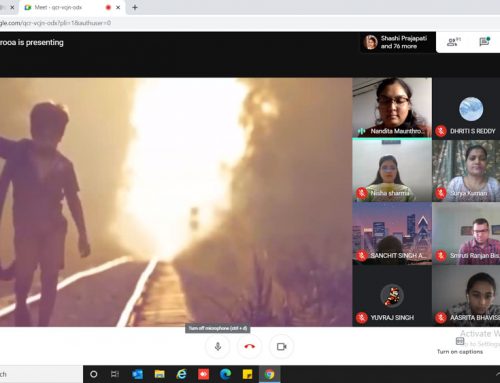Open the participants list icon
Viewport: 500px width, 383px height.
(453, 42)
